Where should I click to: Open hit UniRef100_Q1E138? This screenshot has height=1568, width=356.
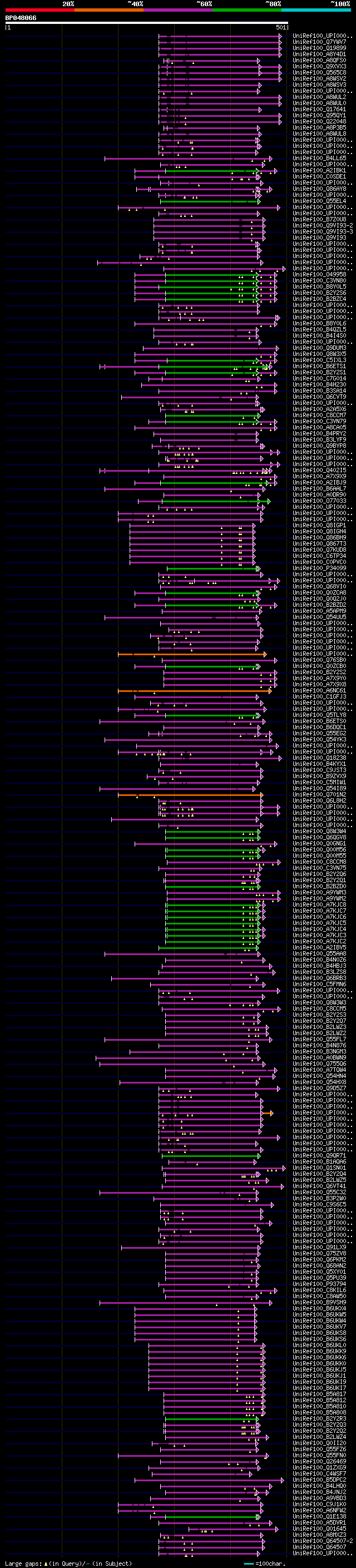point(319,1517)
